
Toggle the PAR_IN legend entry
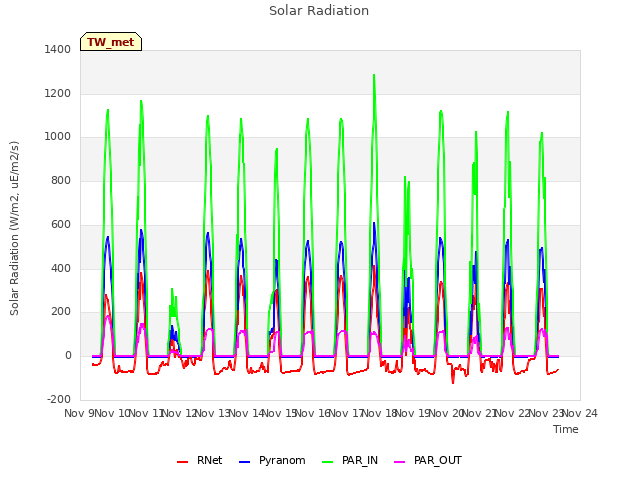[350, 461]
